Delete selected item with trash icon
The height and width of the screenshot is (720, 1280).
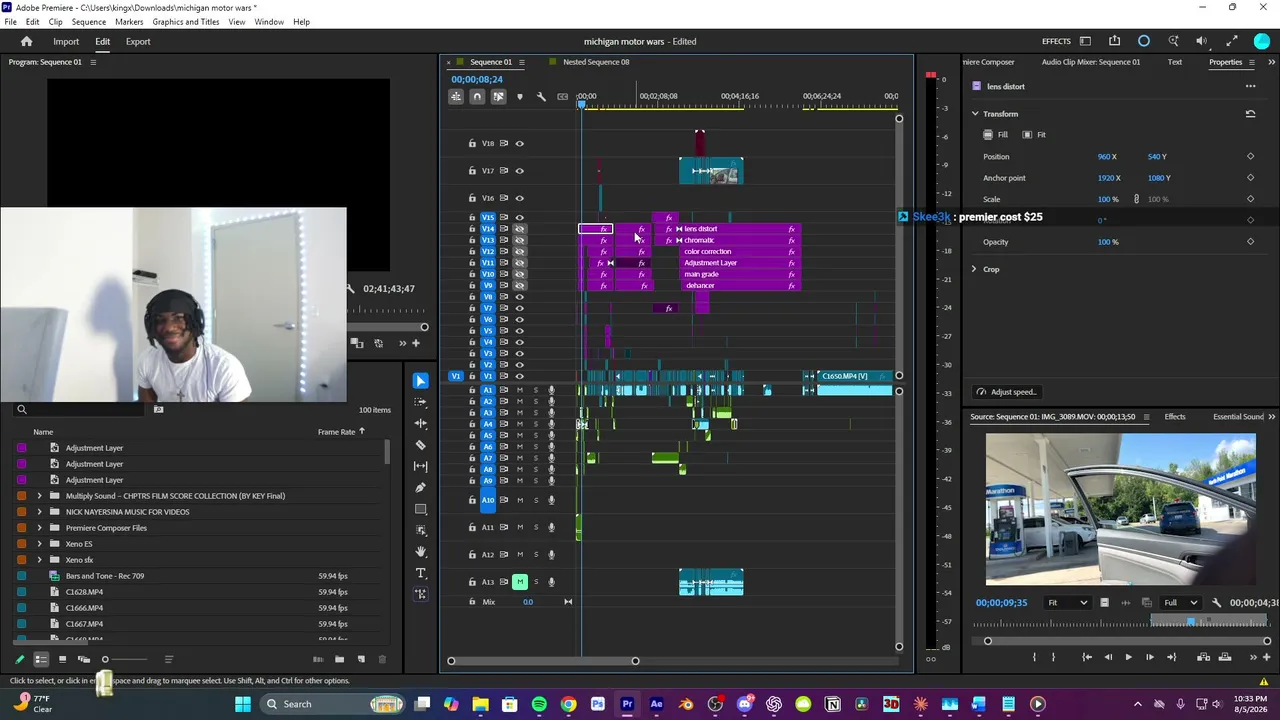pos(382,659)
